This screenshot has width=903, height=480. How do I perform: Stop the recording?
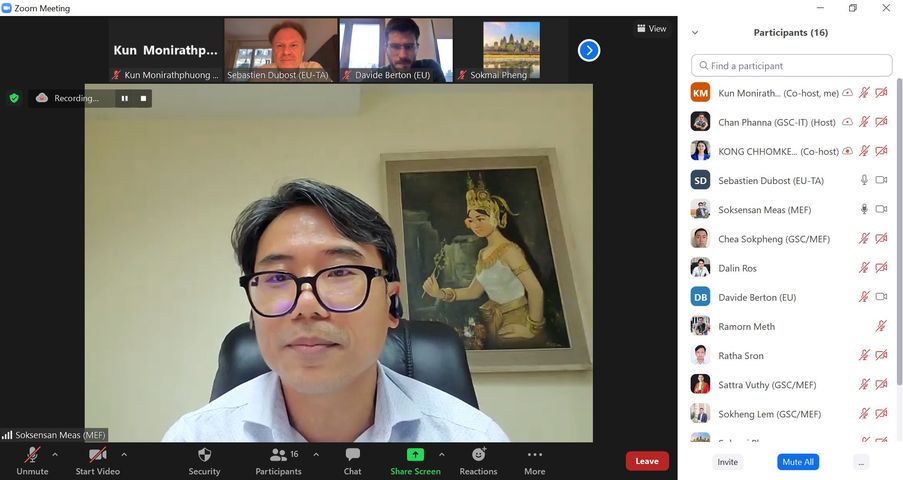click(x=143, y=98)
